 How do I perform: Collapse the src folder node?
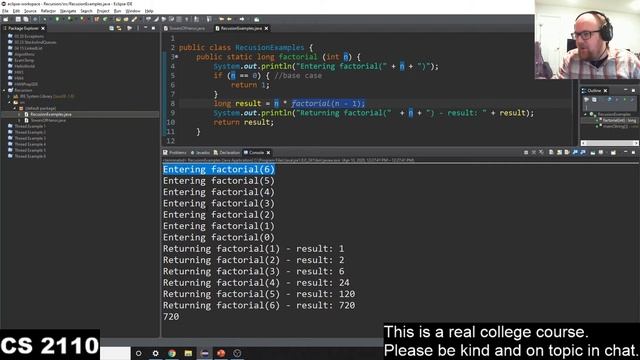coord(9,102)
